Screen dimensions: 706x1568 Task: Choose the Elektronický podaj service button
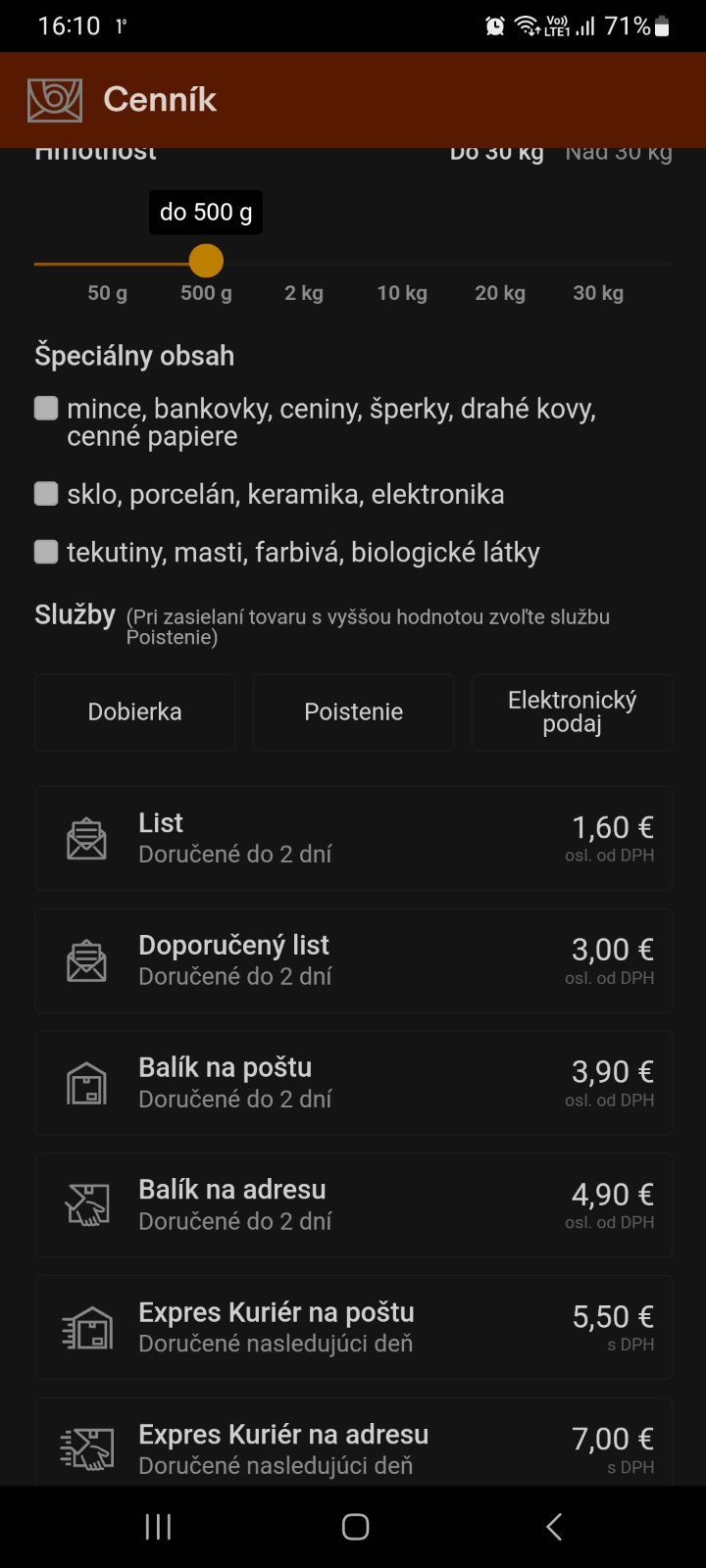(572, 712)
